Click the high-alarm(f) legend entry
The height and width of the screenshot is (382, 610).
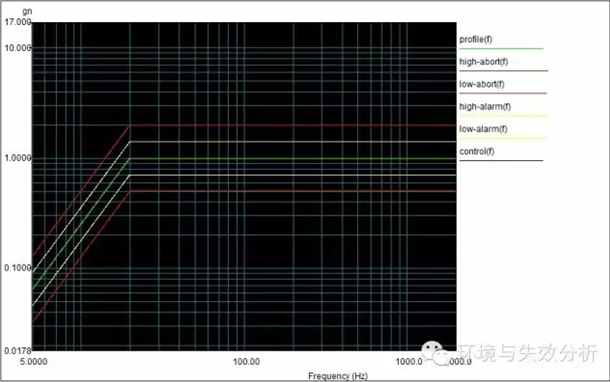(485, 107)
